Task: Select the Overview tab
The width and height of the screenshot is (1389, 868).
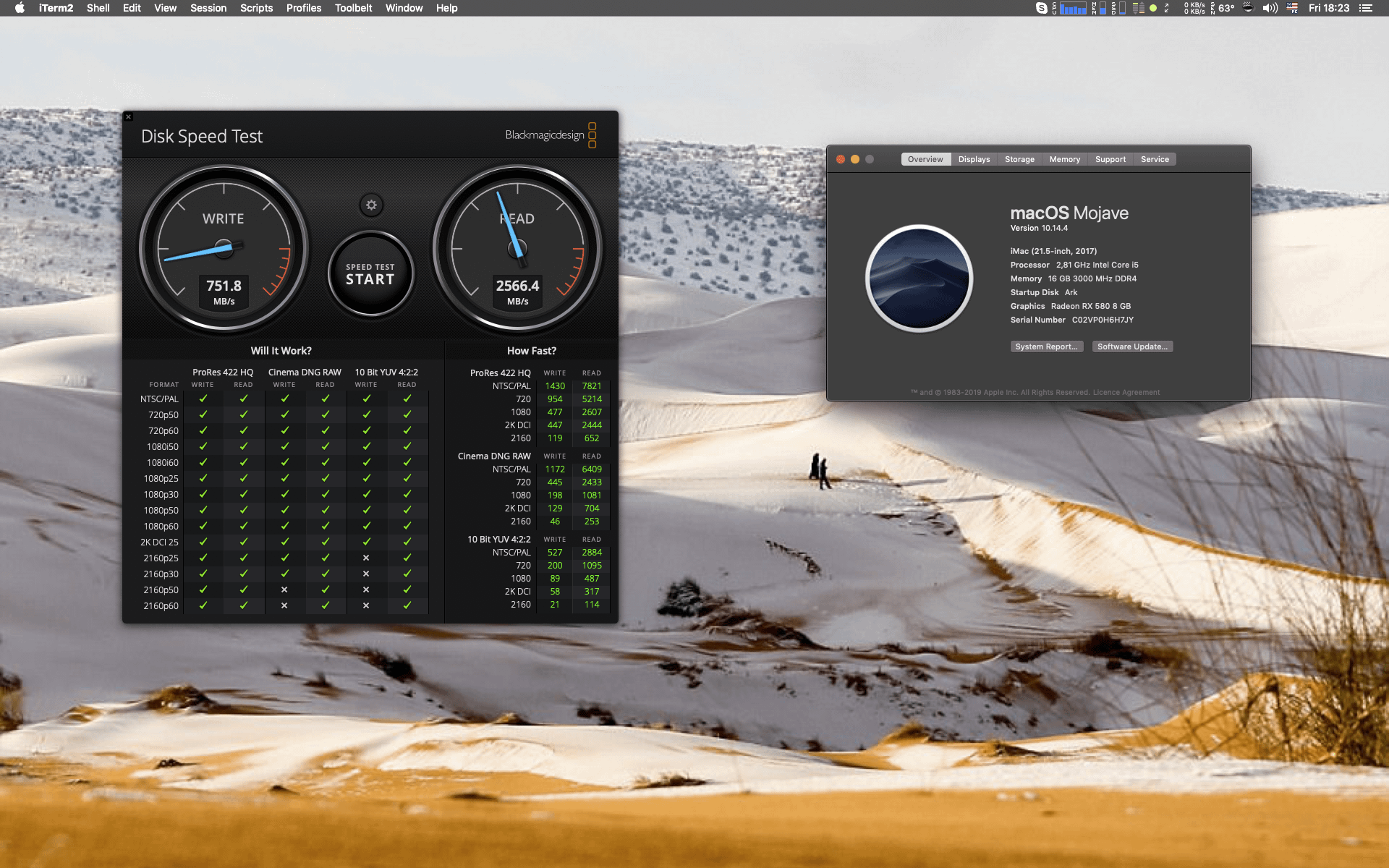Action: (925, 159)
